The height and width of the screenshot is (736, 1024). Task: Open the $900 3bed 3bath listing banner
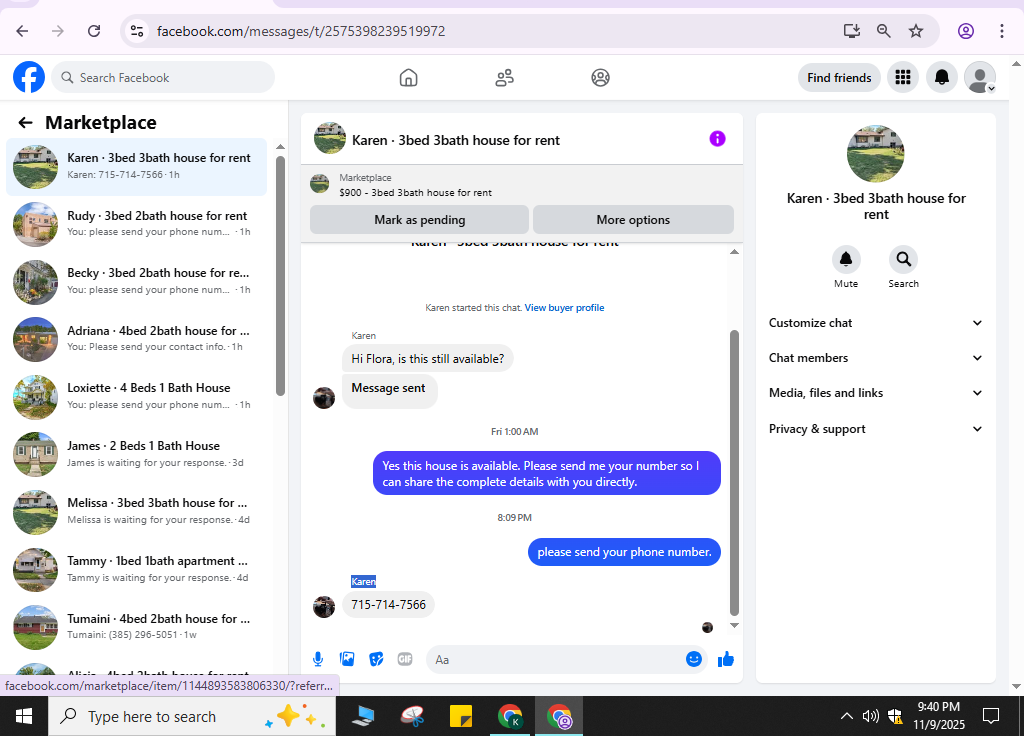click(522, 185)
